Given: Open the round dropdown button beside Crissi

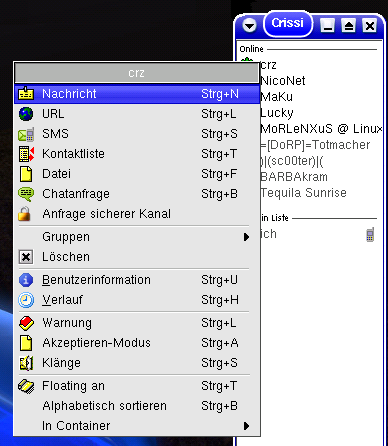Looking at the screenshot, I should 249,25.
